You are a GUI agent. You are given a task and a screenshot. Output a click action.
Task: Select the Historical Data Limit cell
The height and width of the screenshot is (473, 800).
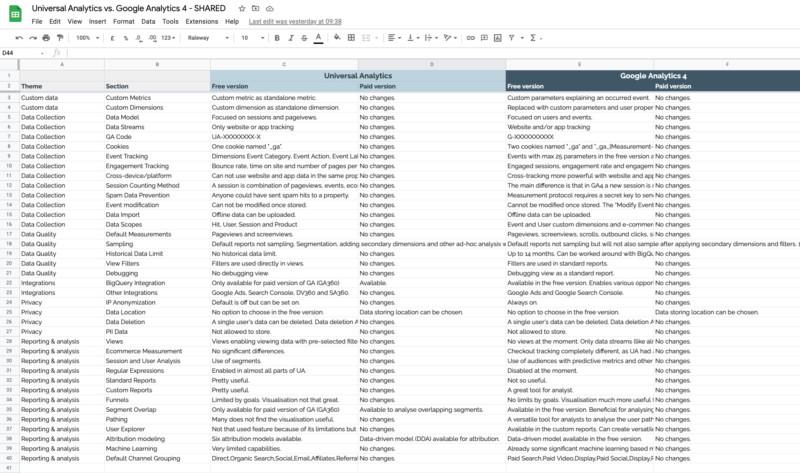click(157, 254)
